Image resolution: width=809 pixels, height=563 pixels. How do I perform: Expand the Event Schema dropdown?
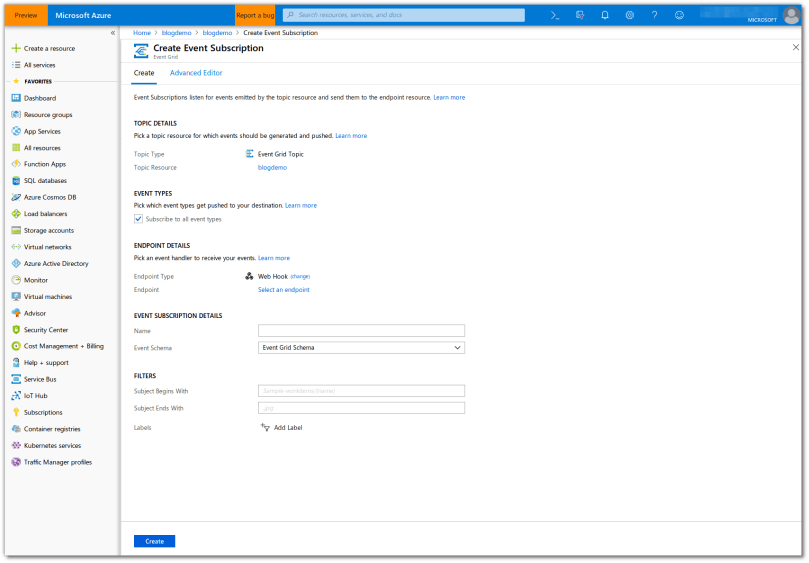pos(361,348)
